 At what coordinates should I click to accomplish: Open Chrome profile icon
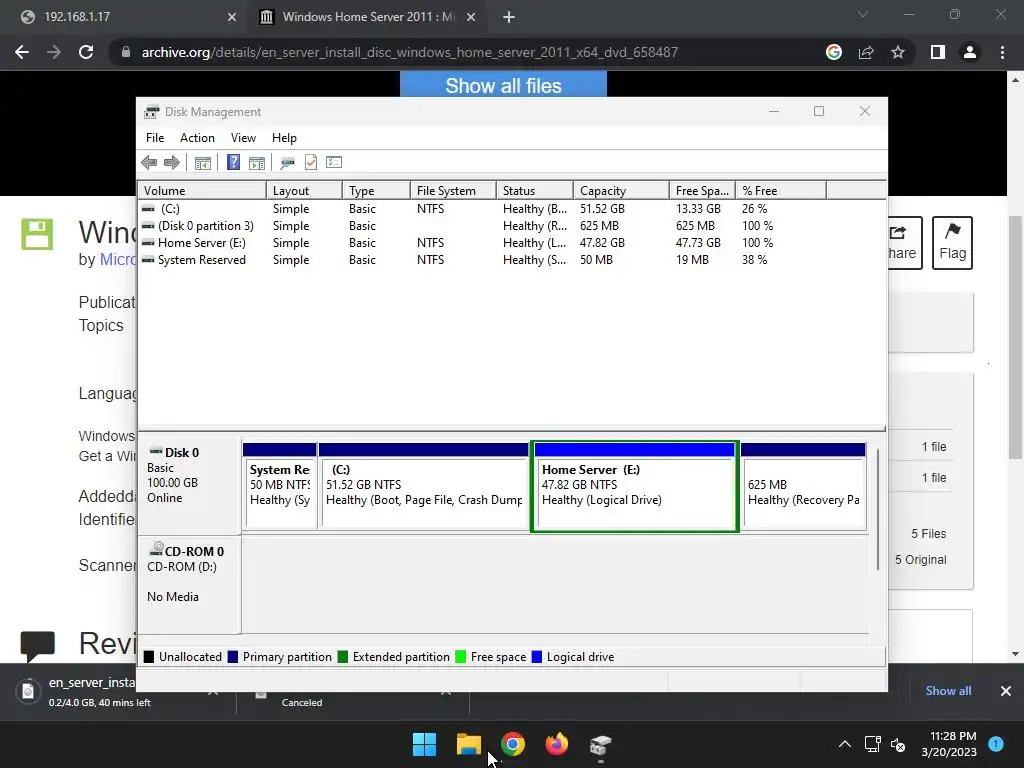(x=970, y=52)
